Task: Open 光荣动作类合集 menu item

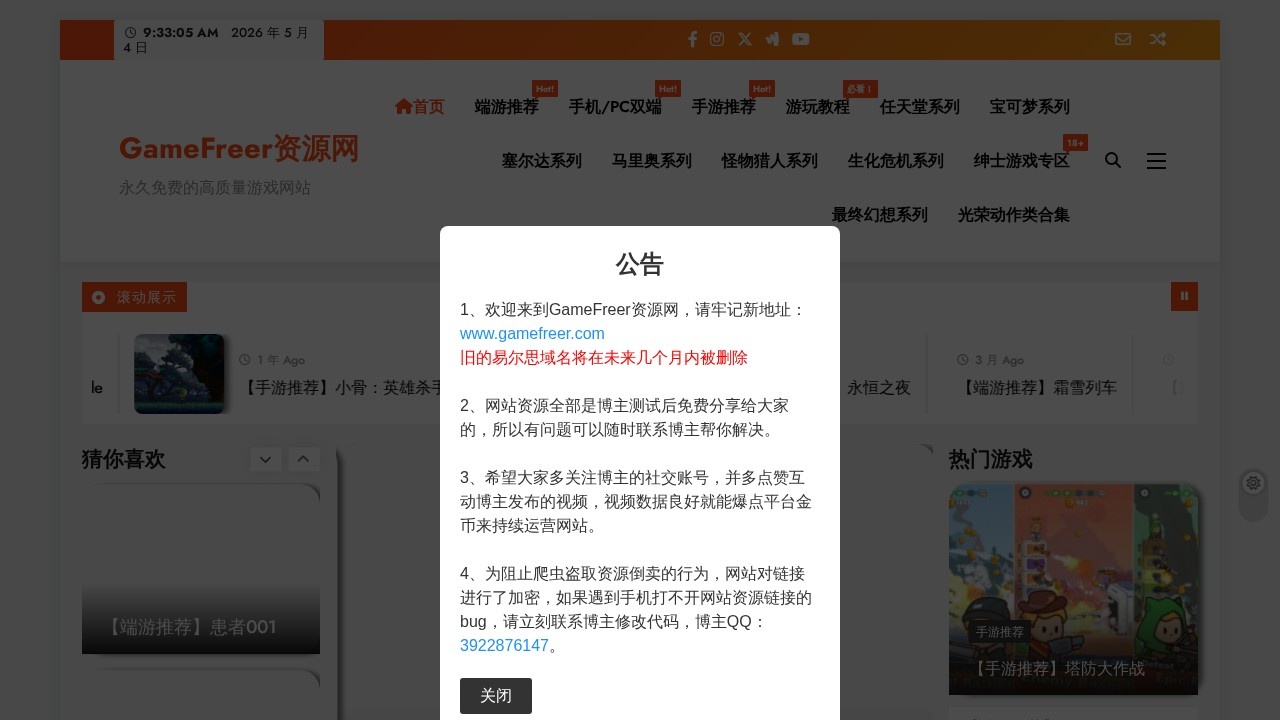Action: [1014, 215]
